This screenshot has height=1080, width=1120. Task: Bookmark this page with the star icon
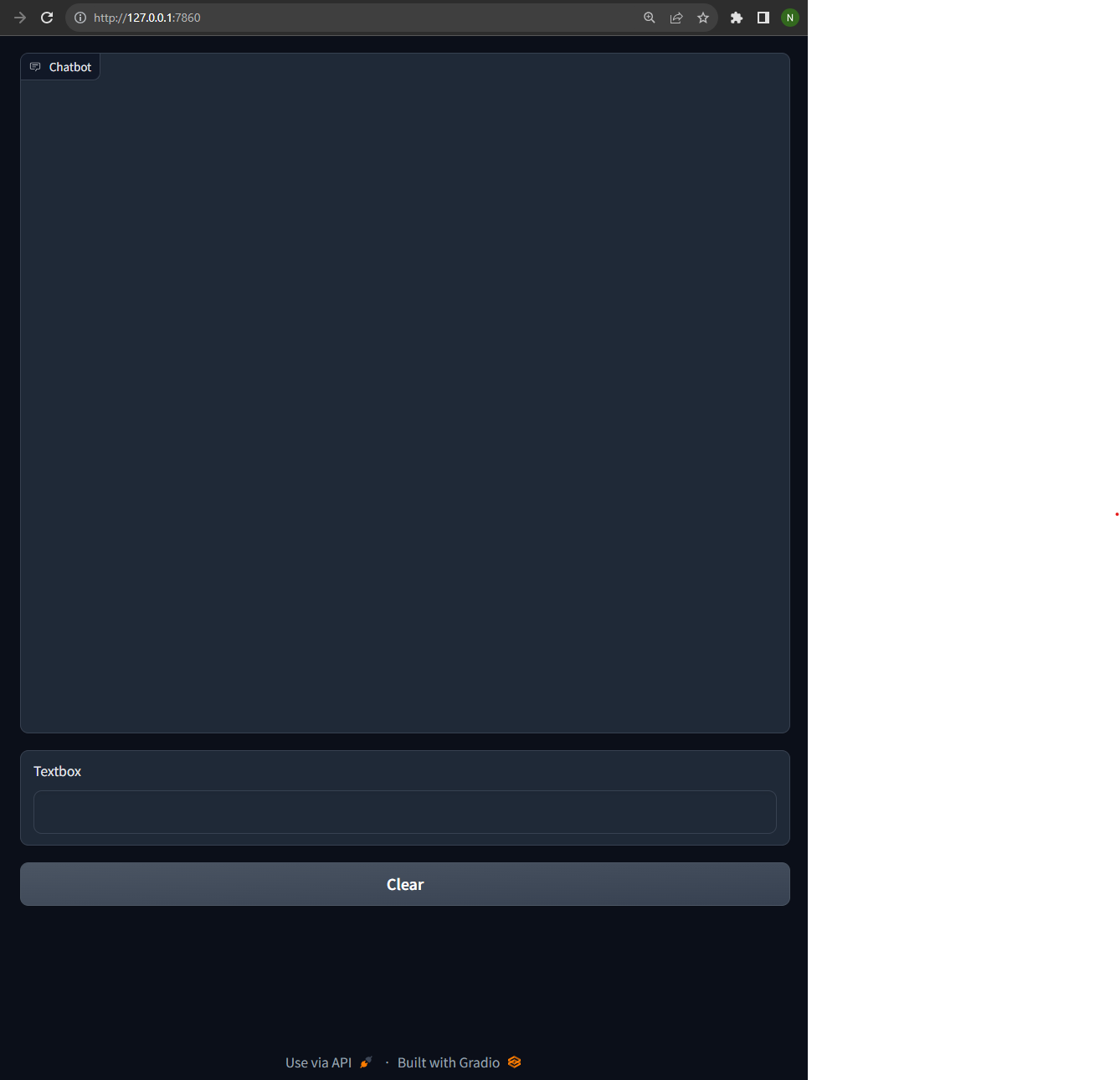[x=703, y=18]
